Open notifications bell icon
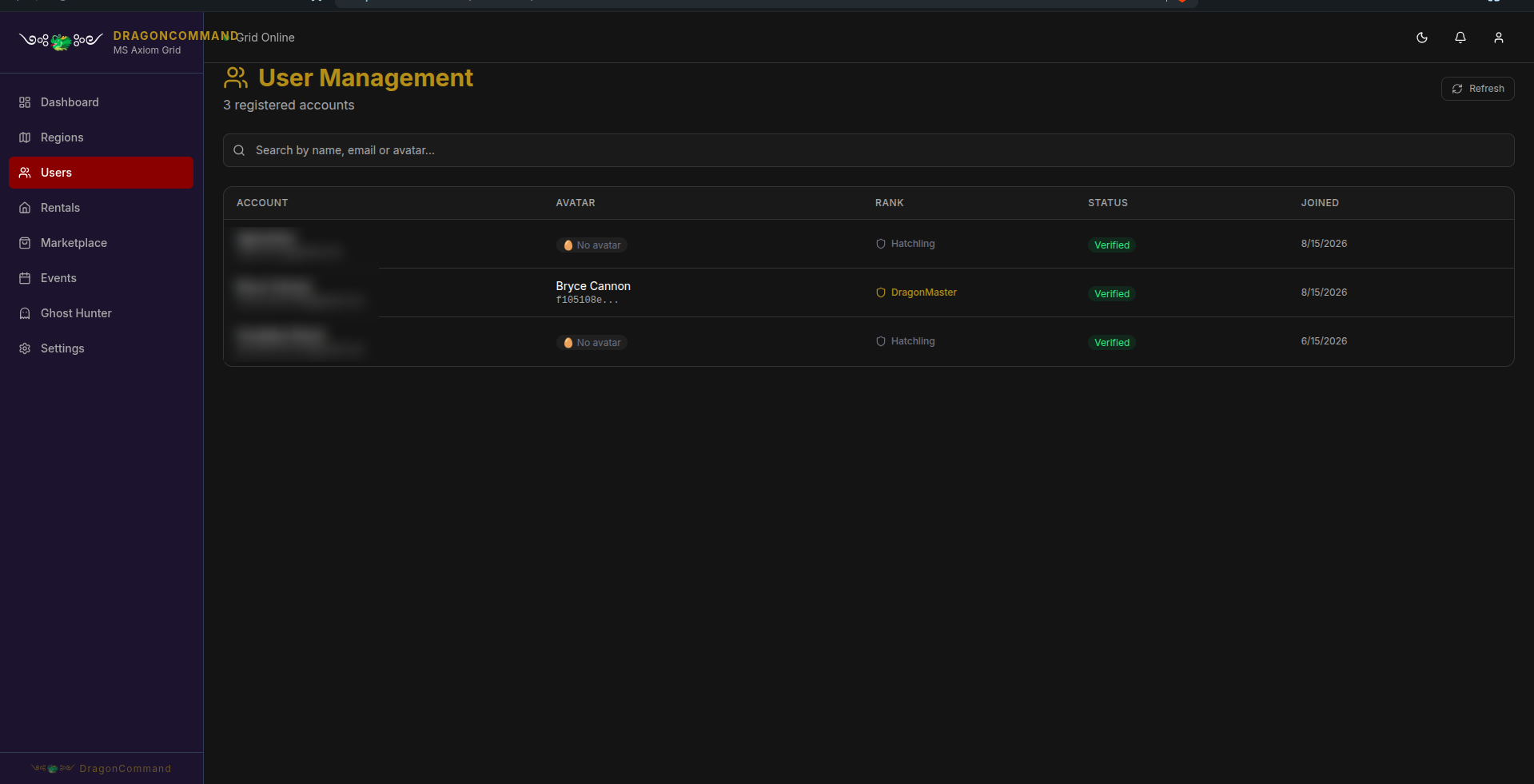This screenshot has height=784, width=1534. pyautogui.click(x=1460, y=38)
